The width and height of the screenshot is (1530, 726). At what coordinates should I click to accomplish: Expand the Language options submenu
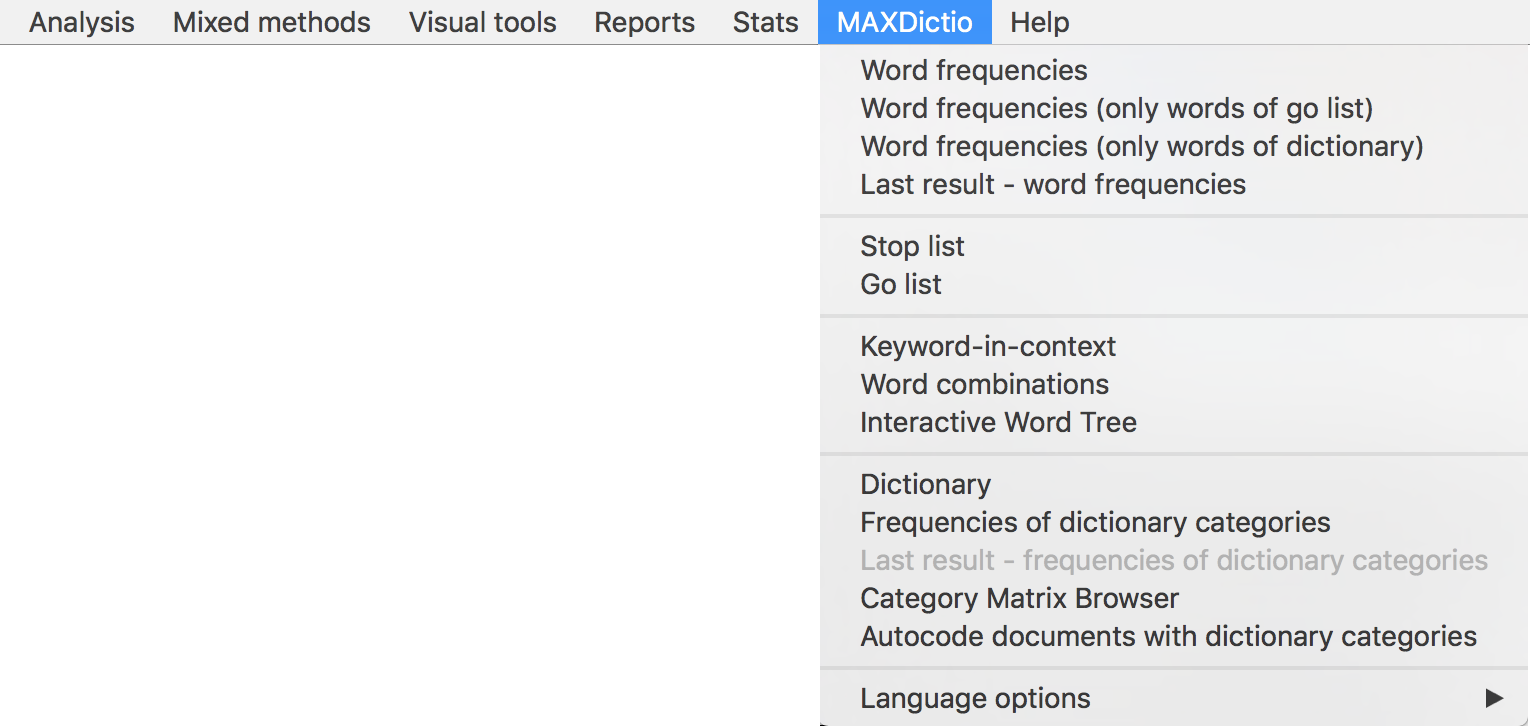tap(1174, 698)
